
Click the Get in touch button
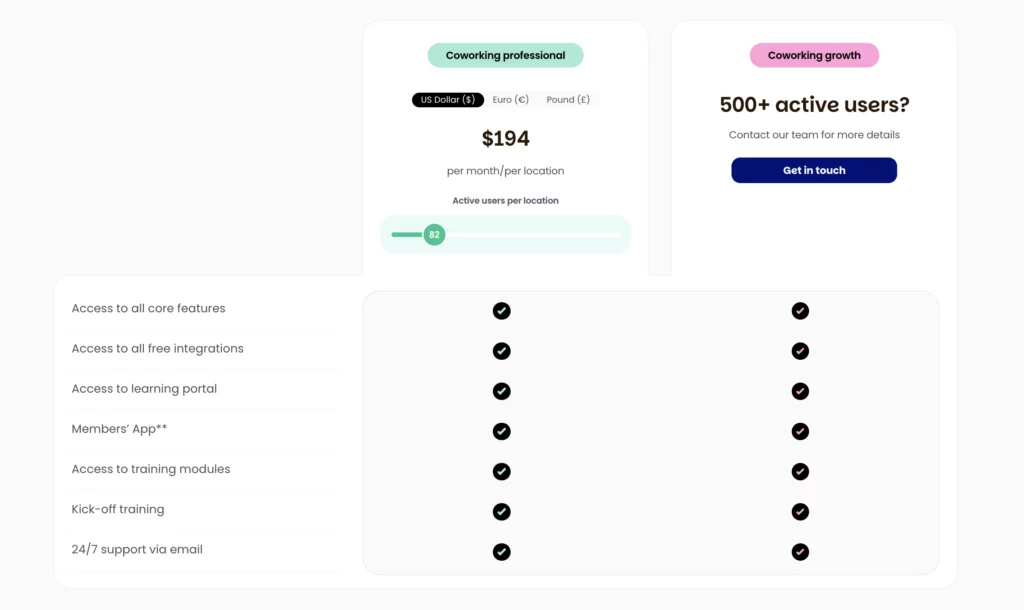tap(814, 170)
